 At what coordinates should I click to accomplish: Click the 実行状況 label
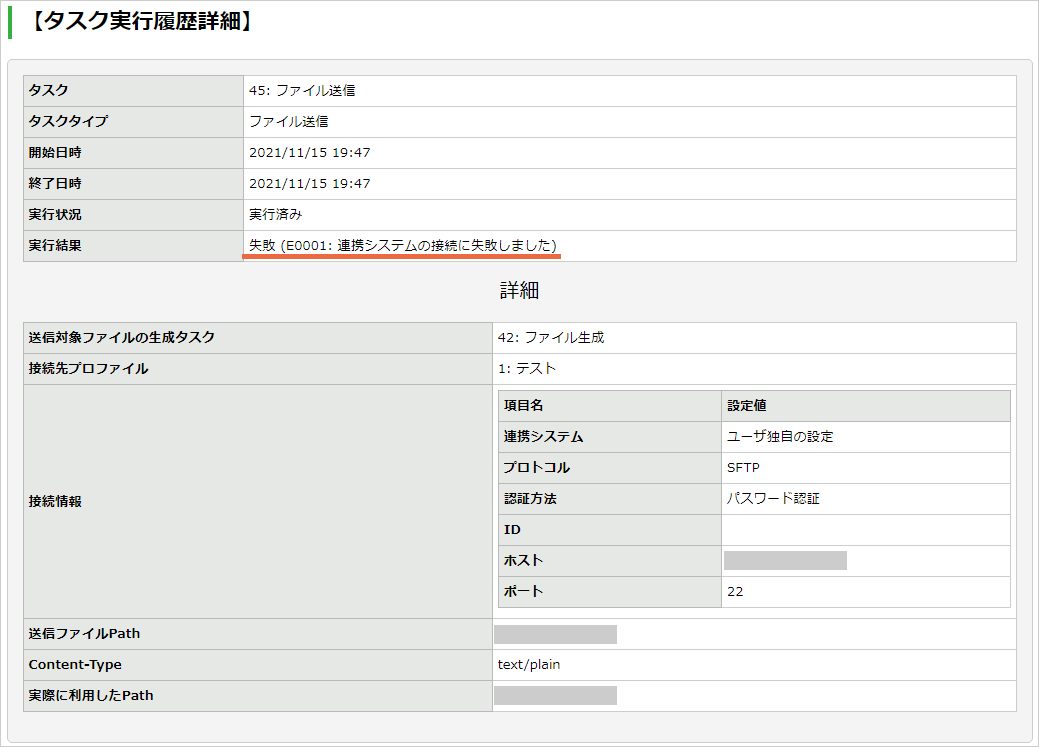coord(55,215)
